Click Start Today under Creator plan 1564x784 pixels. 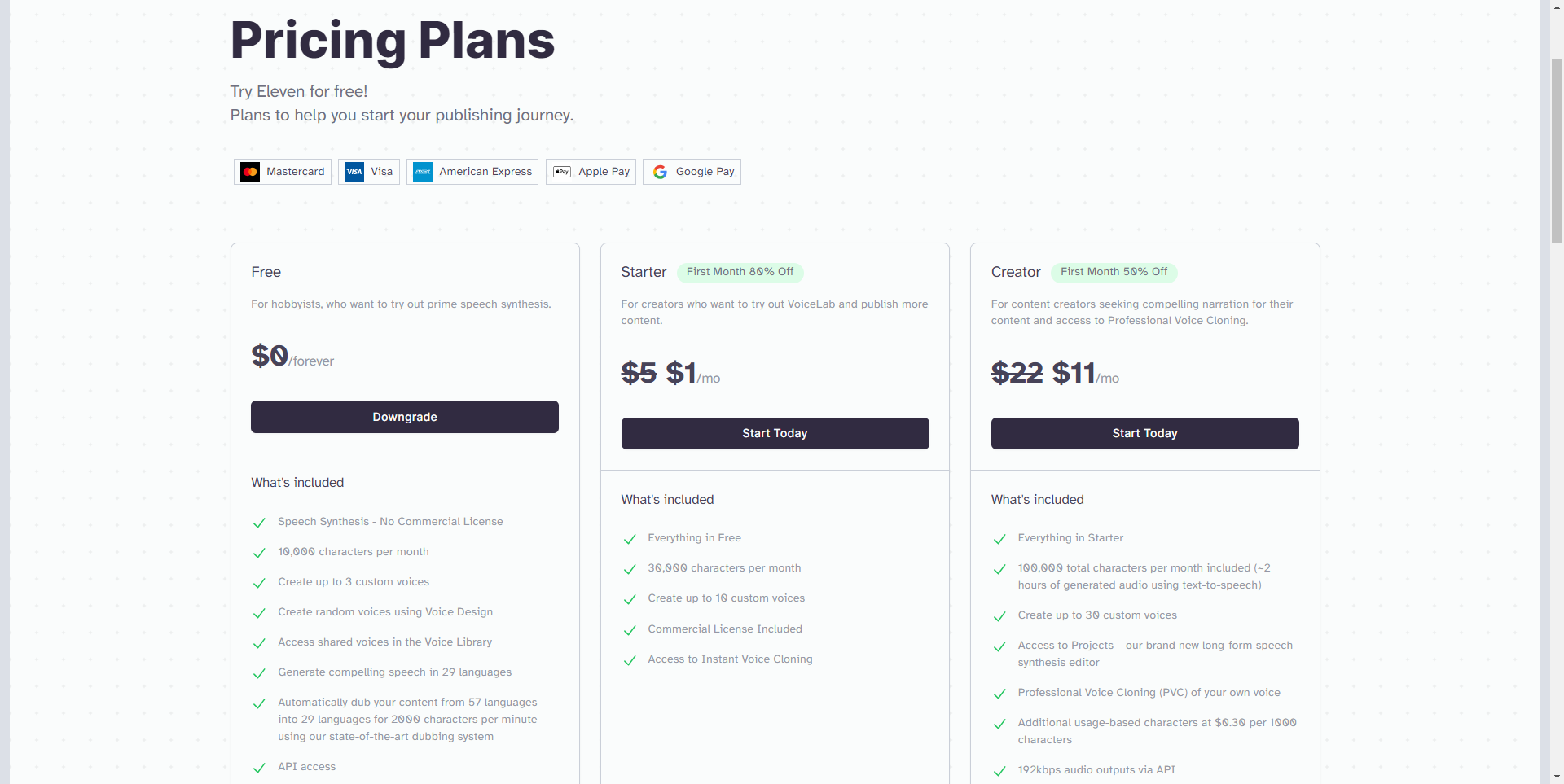pos(1144,433)
